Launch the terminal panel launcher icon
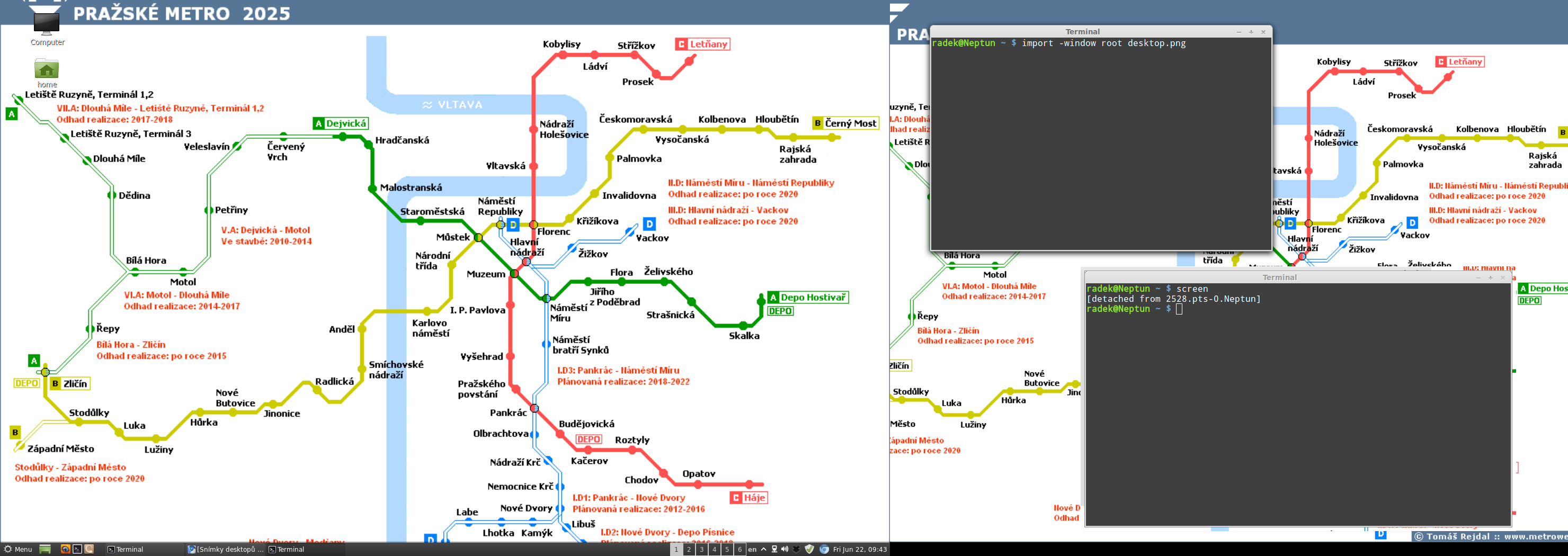This screenshot has height=556, width=1568. point(77,549)
